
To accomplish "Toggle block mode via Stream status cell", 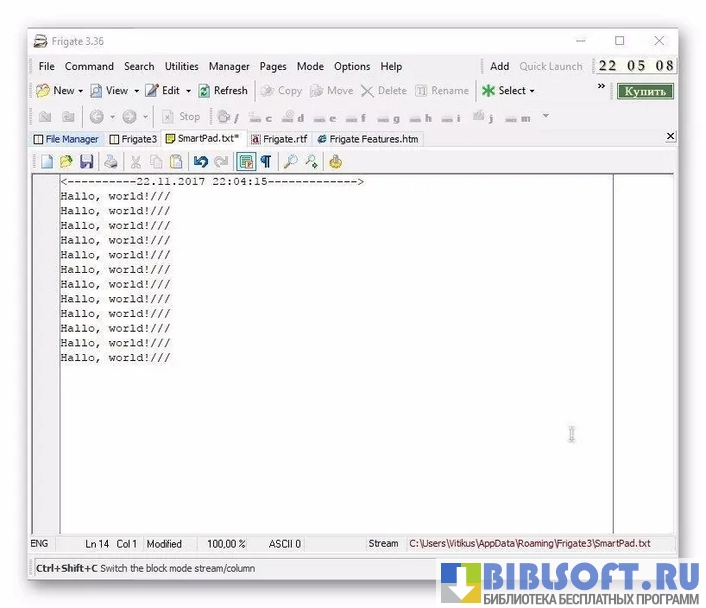I will 383,544.
